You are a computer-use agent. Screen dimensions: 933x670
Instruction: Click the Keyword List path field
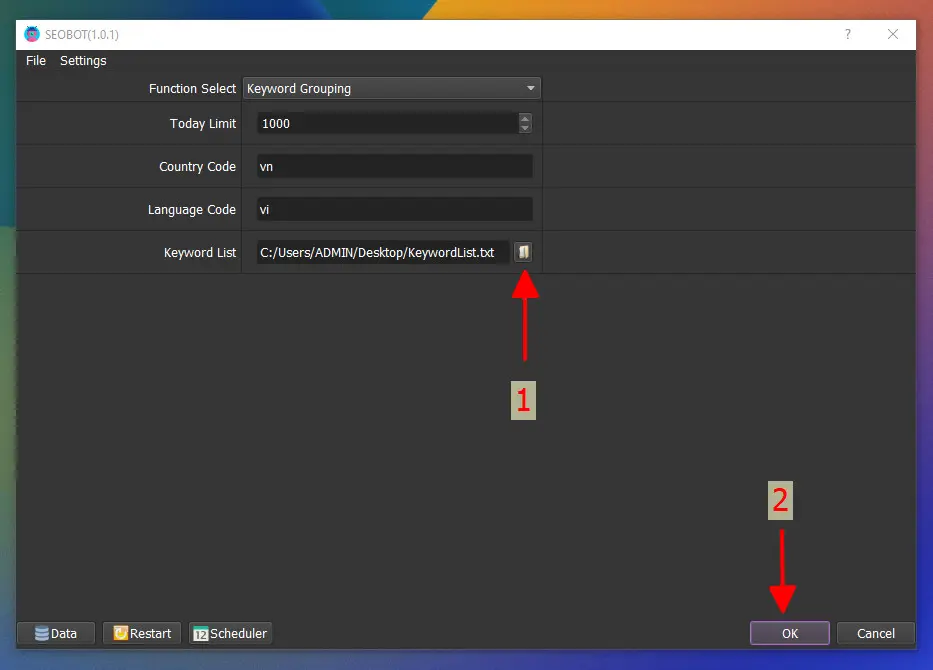384,252
